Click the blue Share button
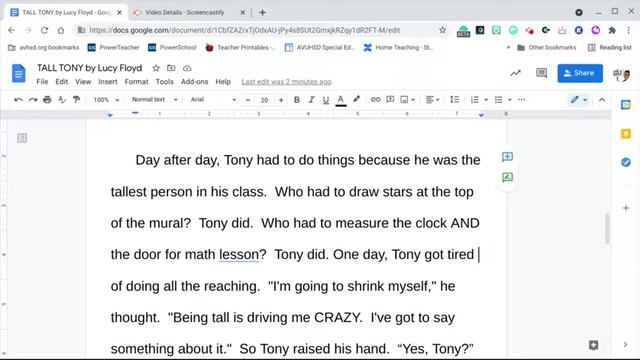Image resolution: width=640 pixels, height=360 pixels. tap(580, 73)
